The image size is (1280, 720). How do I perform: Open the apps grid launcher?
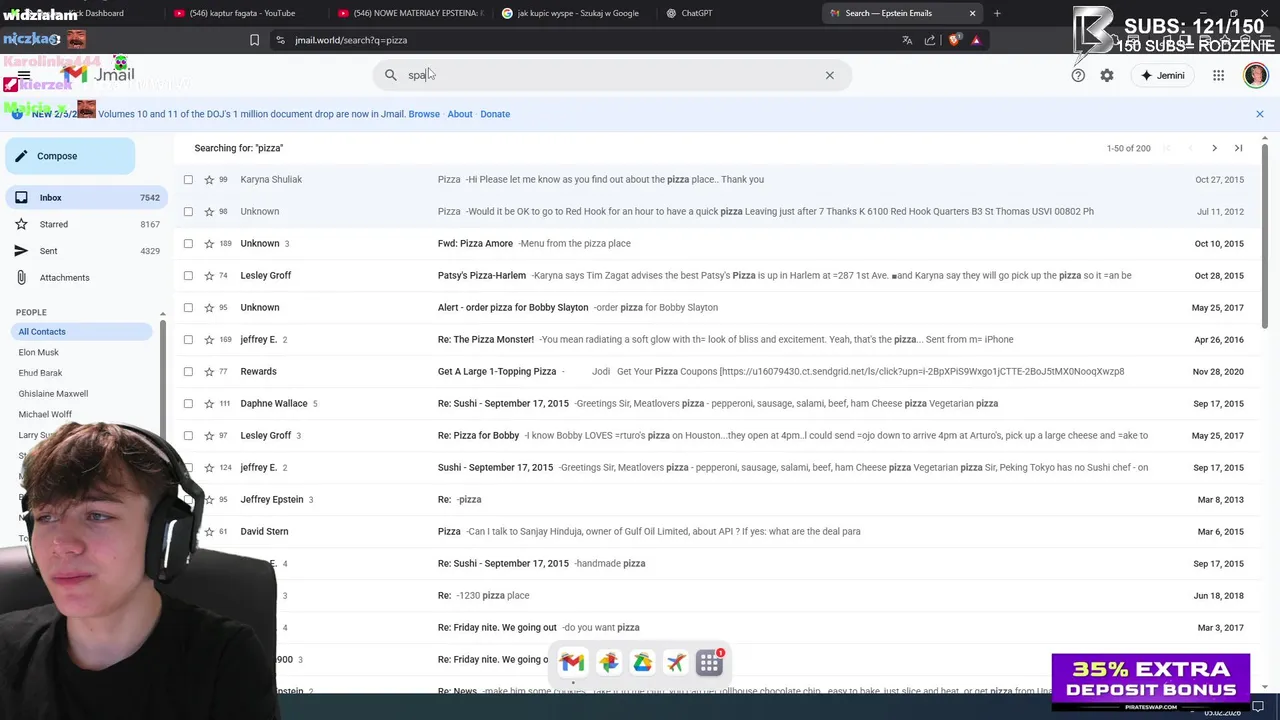coord(1218,75)
